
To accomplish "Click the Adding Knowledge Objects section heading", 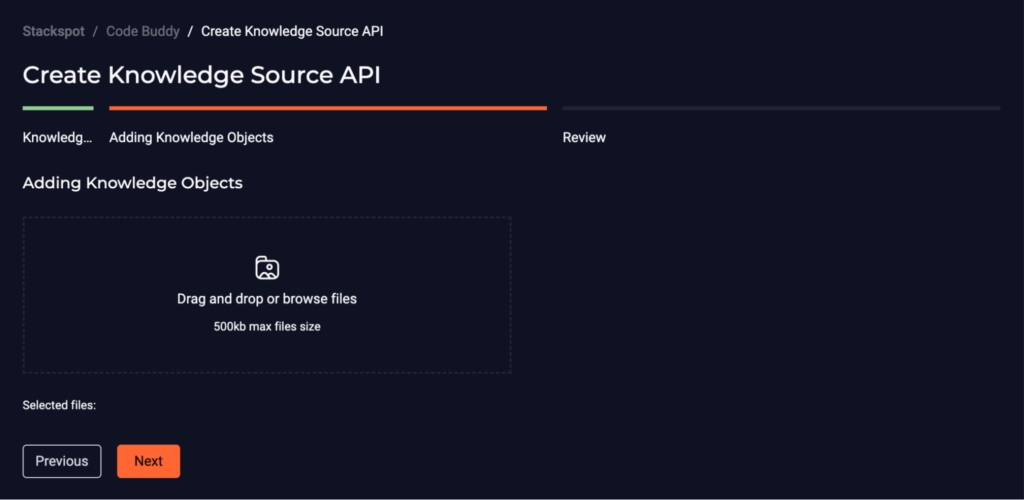I will tap(133, 183).
